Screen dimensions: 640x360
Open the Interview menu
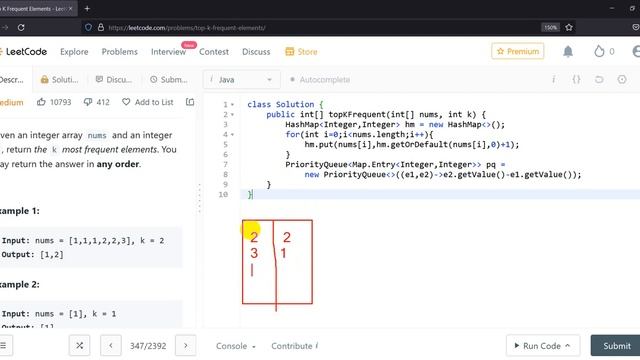pos(168,52)
